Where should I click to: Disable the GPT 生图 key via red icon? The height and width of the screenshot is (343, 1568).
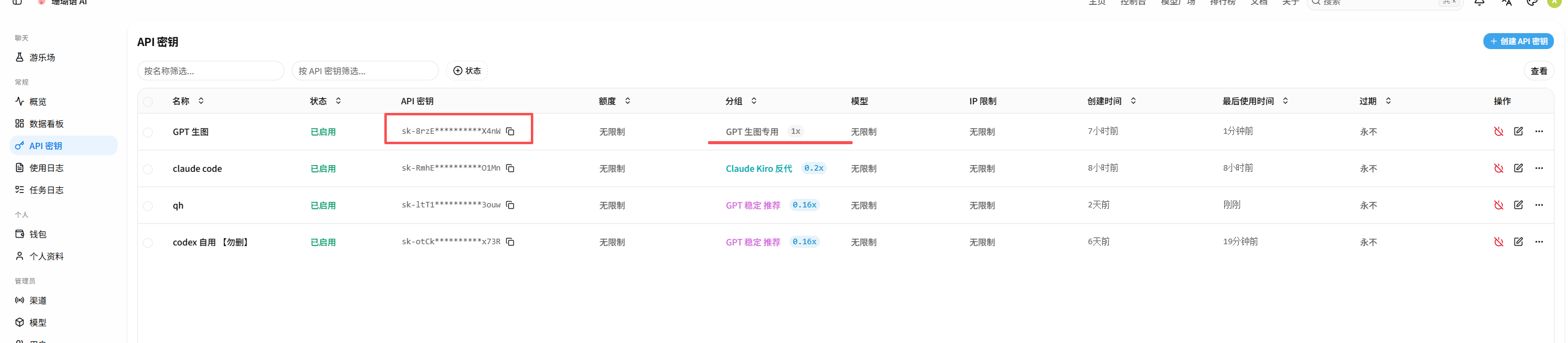(x=1499, y=131)
